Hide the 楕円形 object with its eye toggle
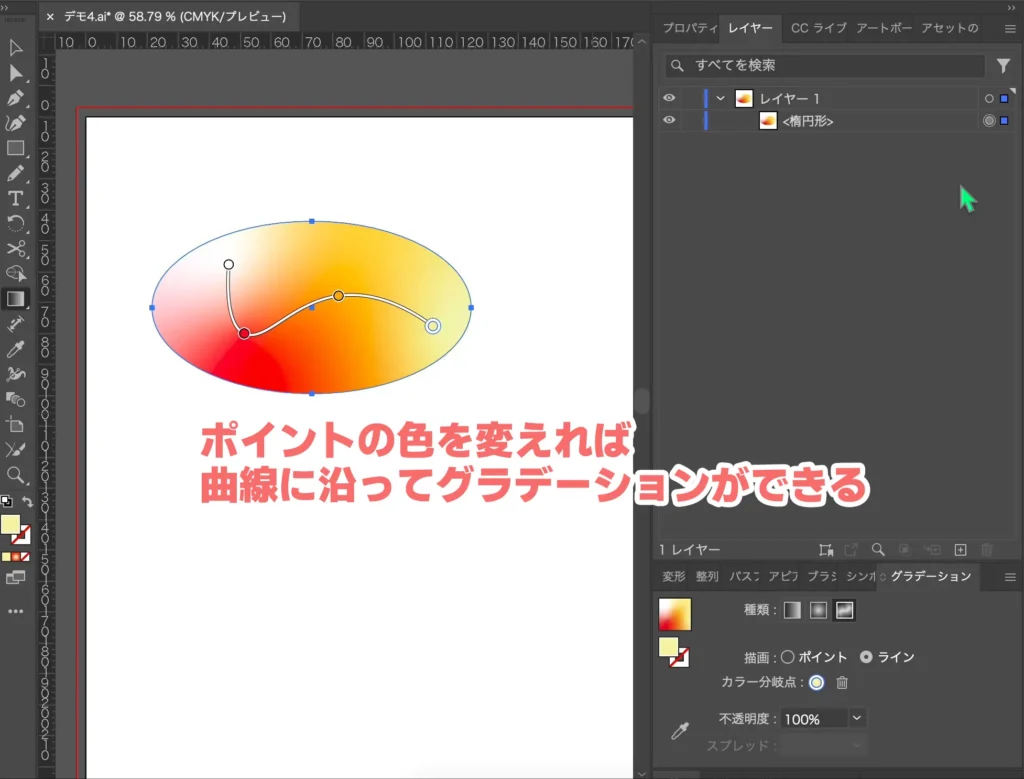This screenshot has height=779, width=1024. [670, 120]
